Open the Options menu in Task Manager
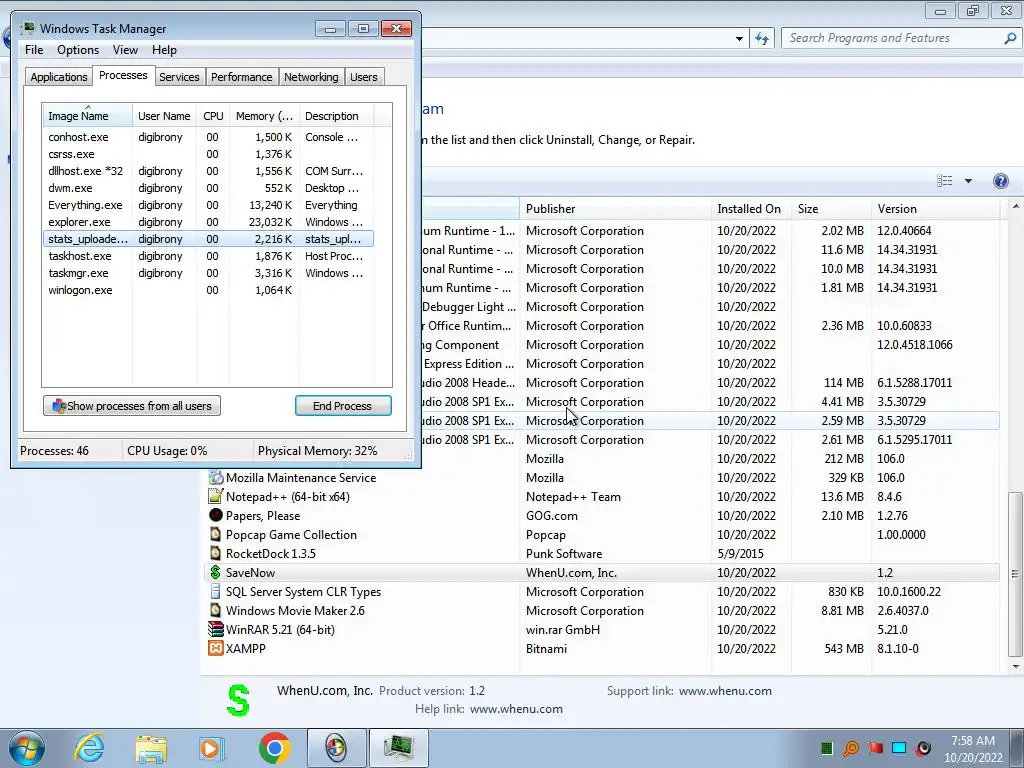1024x768 pixels. click(x=78, y=50)
